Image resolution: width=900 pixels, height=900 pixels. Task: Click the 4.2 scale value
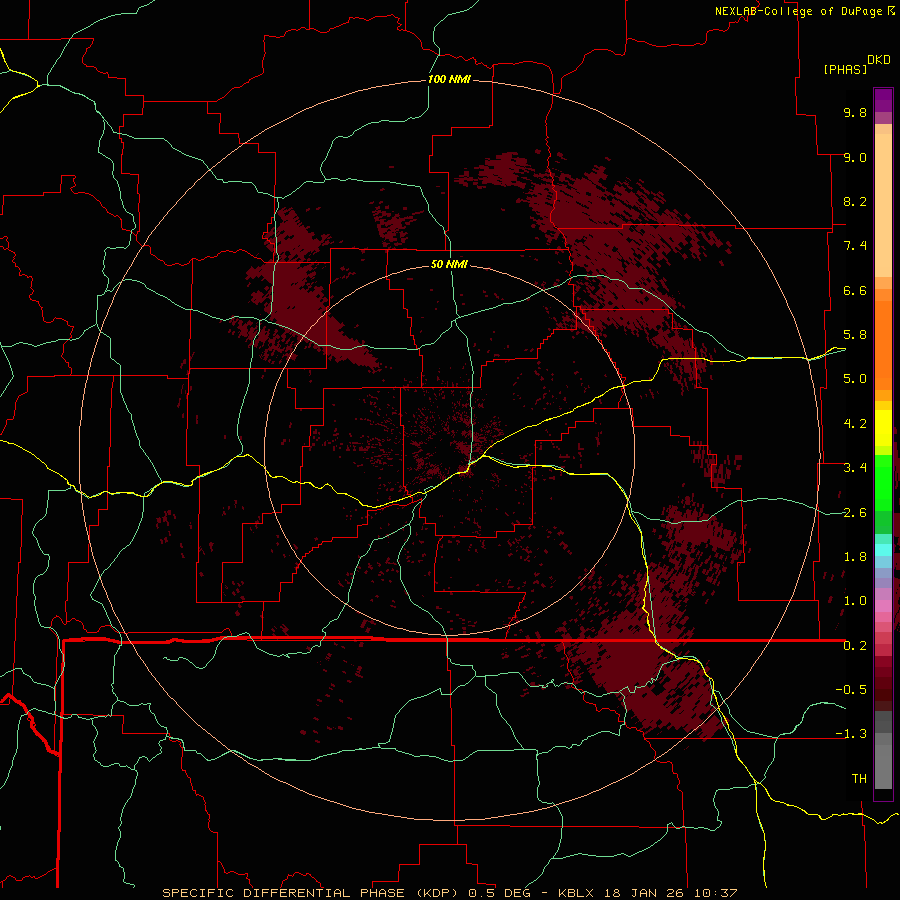pos(855,424)
